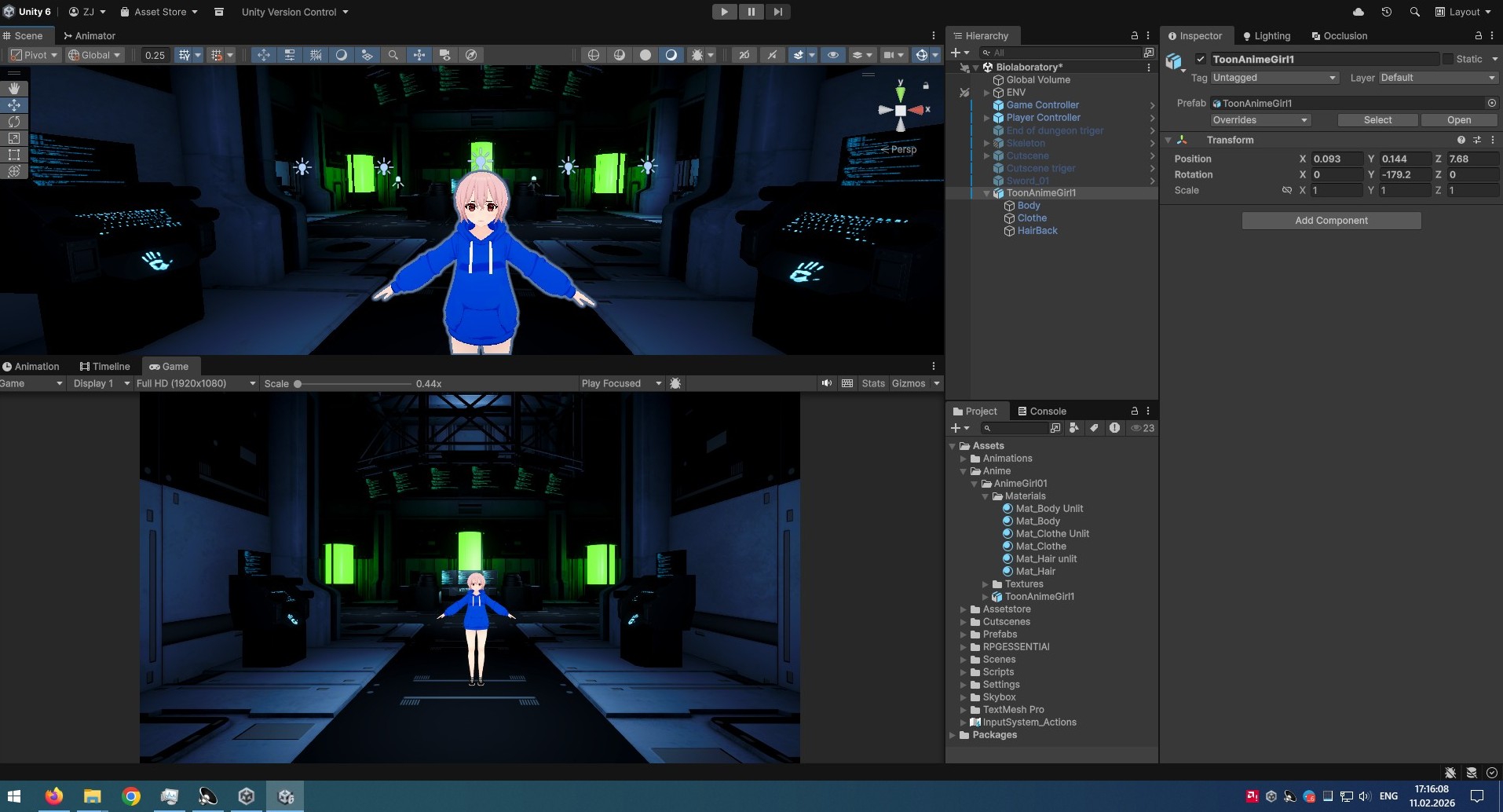Open the Tag dropdown set to Untagged

tap(1274, 78)
